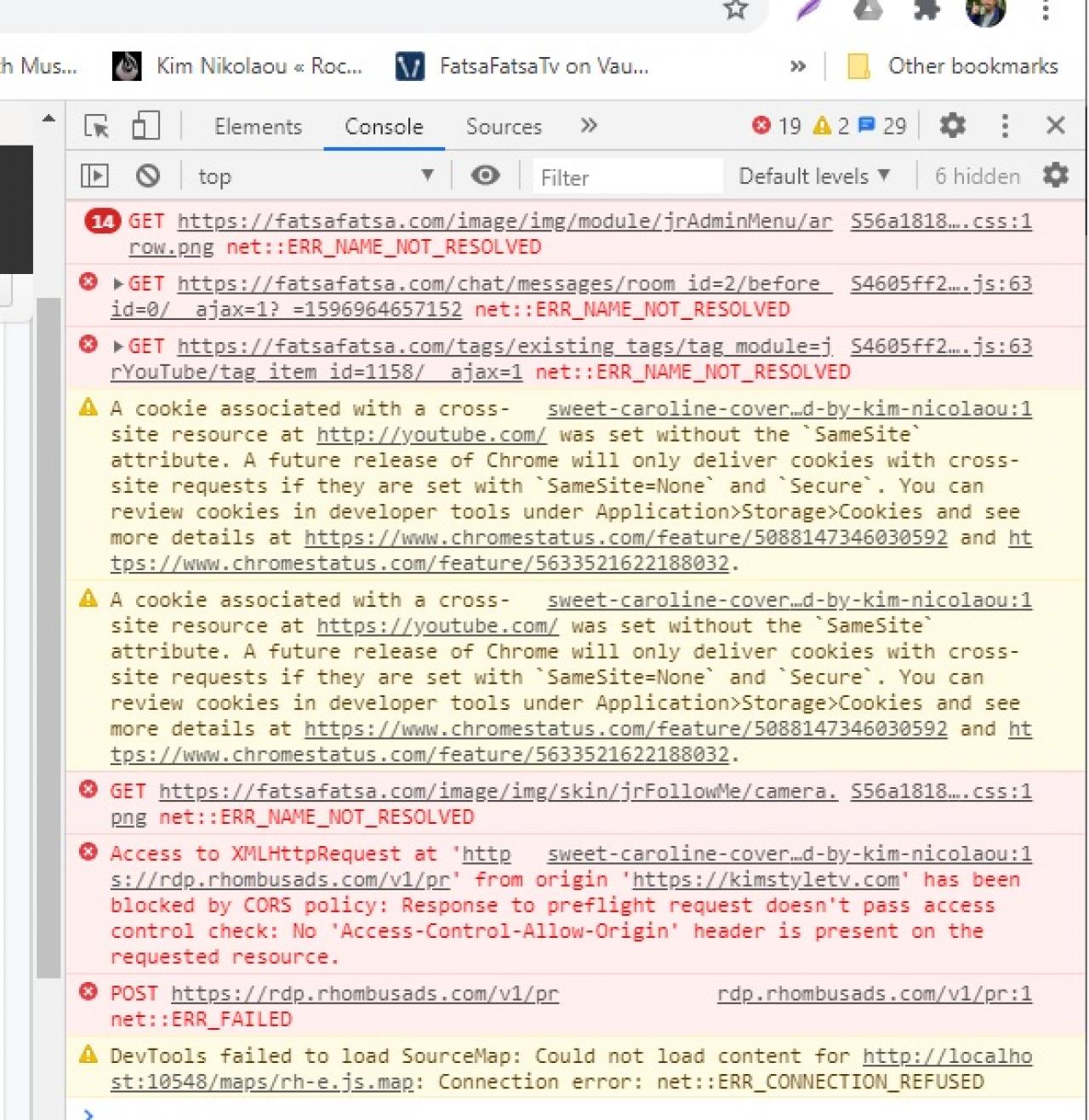
Task: Close the DevTools panel
Action: tap(1056, 126)
